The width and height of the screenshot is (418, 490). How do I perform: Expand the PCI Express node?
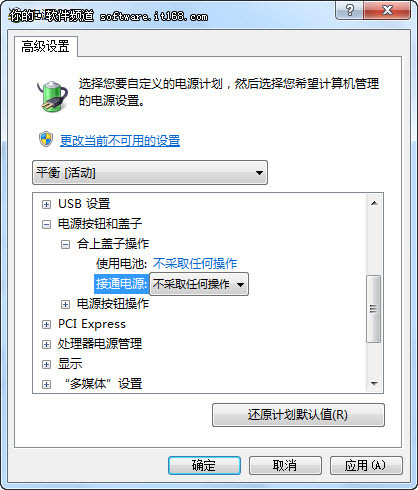(47, 324)
